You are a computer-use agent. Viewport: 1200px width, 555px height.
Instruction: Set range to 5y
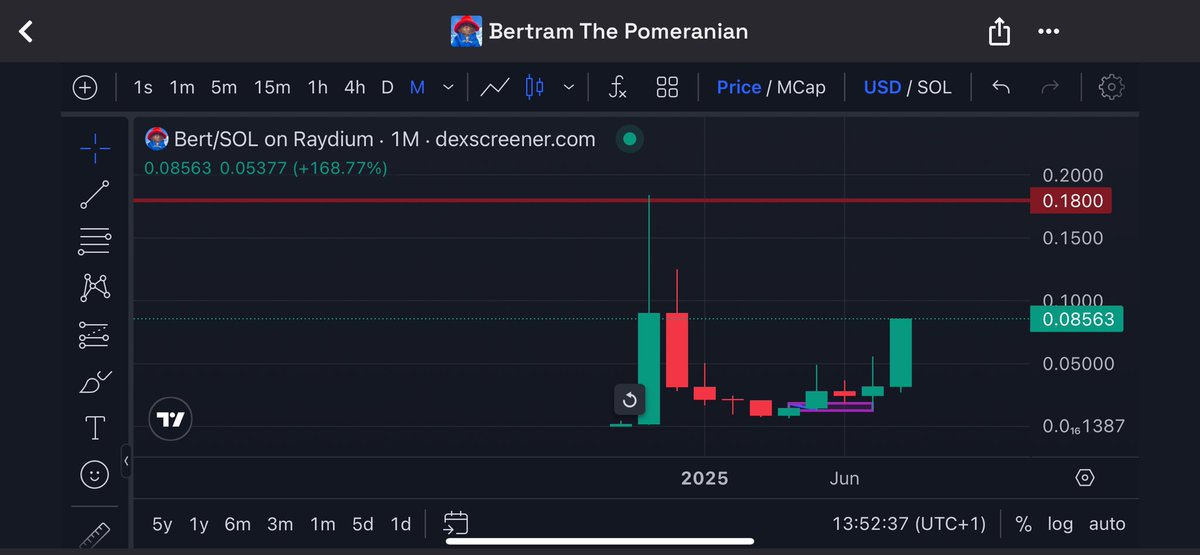point(162,524)
